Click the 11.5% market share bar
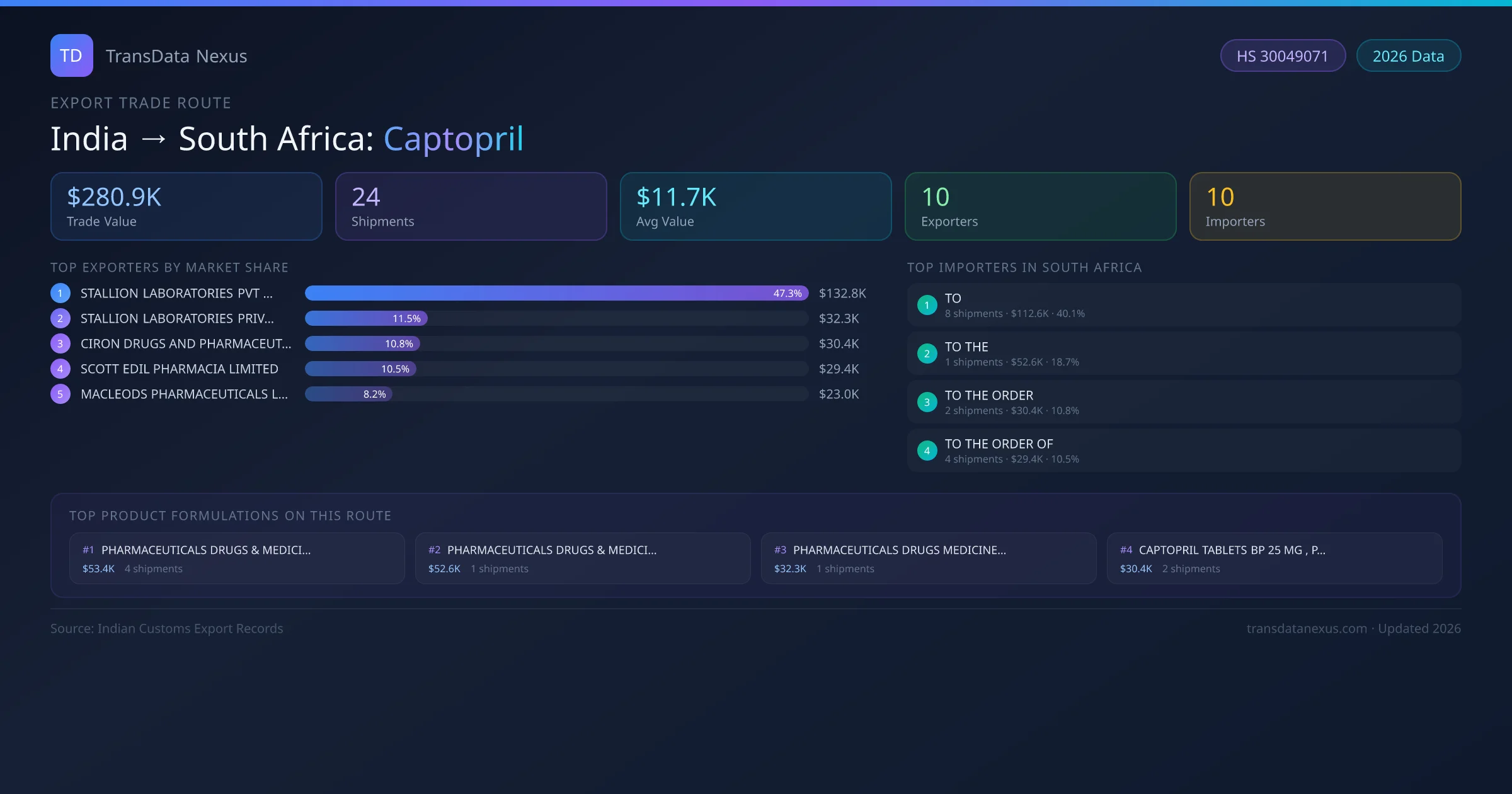Image resolution: width=1512 pixels, height=794 pixels. coord(366,318)
